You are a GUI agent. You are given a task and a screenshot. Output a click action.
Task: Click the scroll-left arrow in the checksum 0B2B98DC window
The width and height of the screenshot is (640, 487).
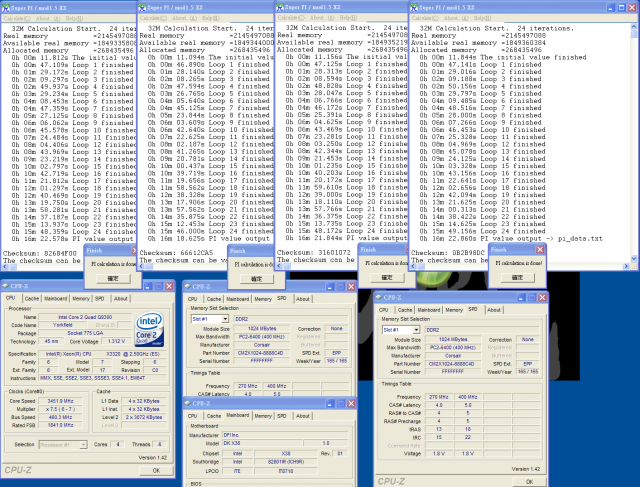[x=414, y=266]
